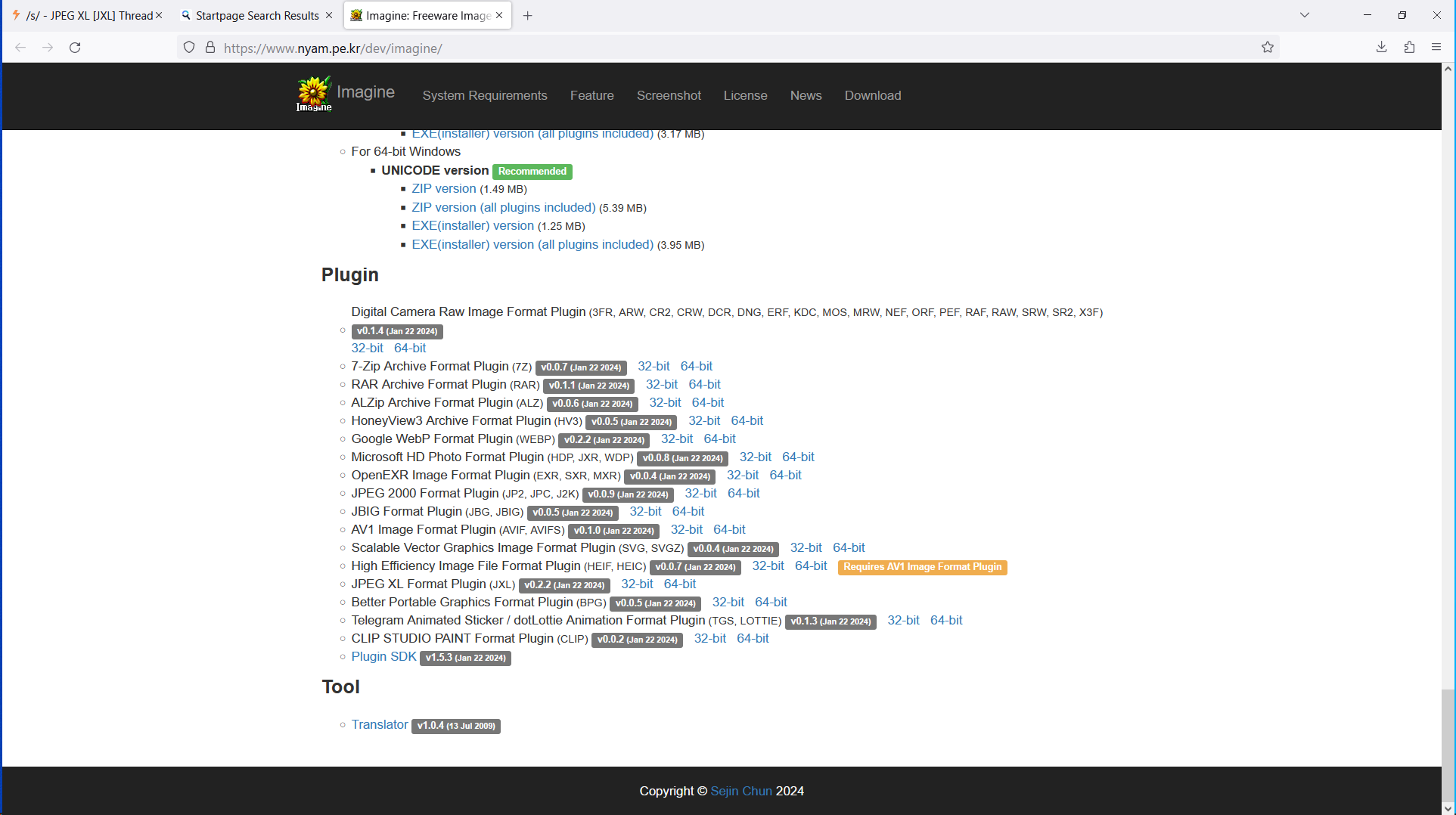Open the browser downloads icon
The image size is (1456, 815).
click(x=1381, y=48)
